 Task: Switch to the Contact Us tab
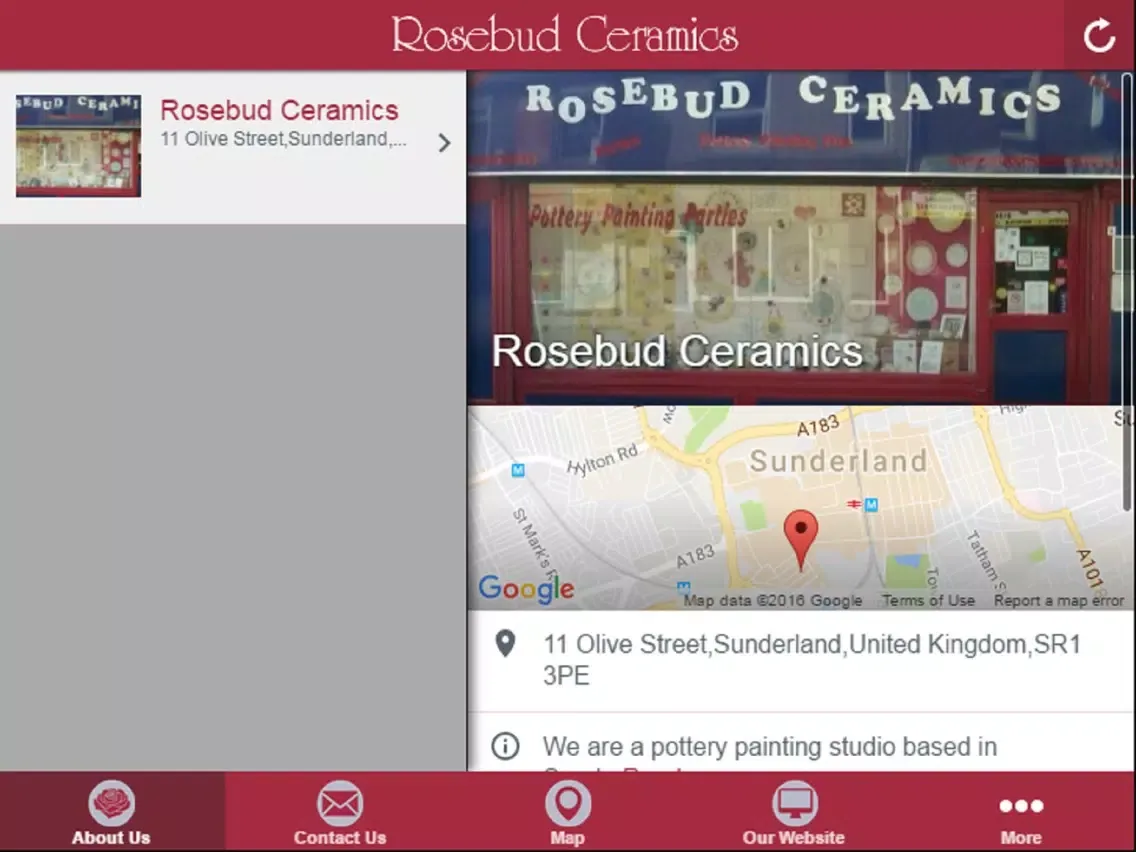click(340, 811)
